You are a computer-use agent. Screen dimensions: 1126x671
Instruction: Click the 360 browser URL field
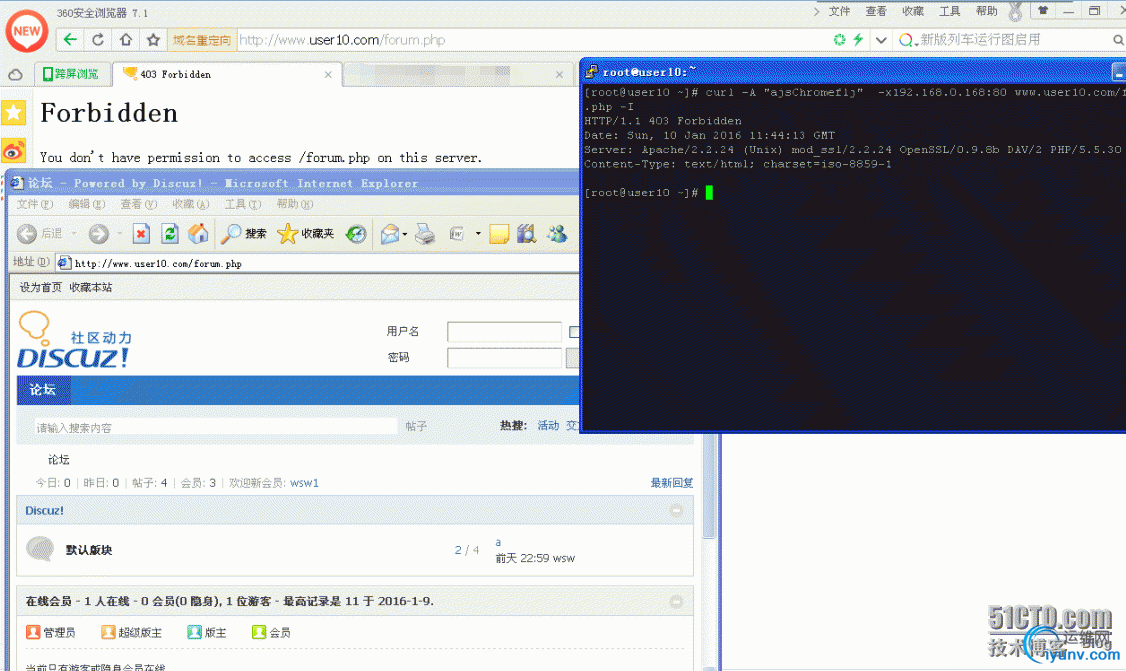point(531,40)
